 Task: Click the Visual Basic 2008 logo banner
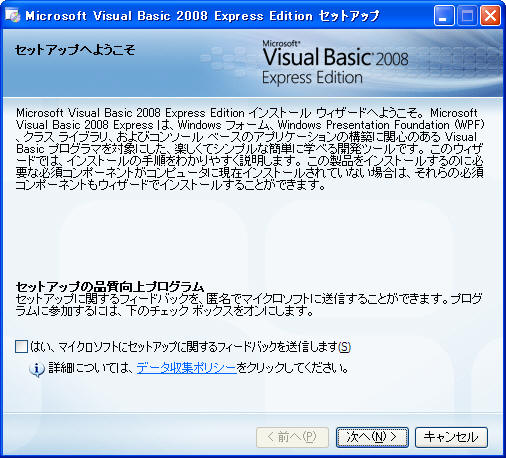coord(335,63)
